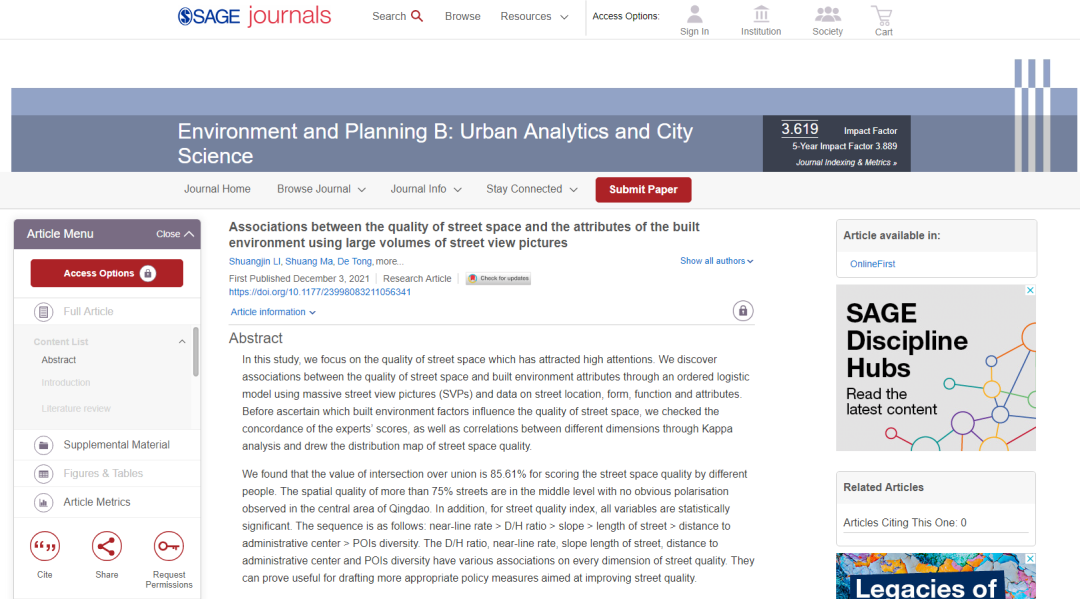Open the Browse Journal dropdown
The image size is (1080, 599).
pos(321,189)
